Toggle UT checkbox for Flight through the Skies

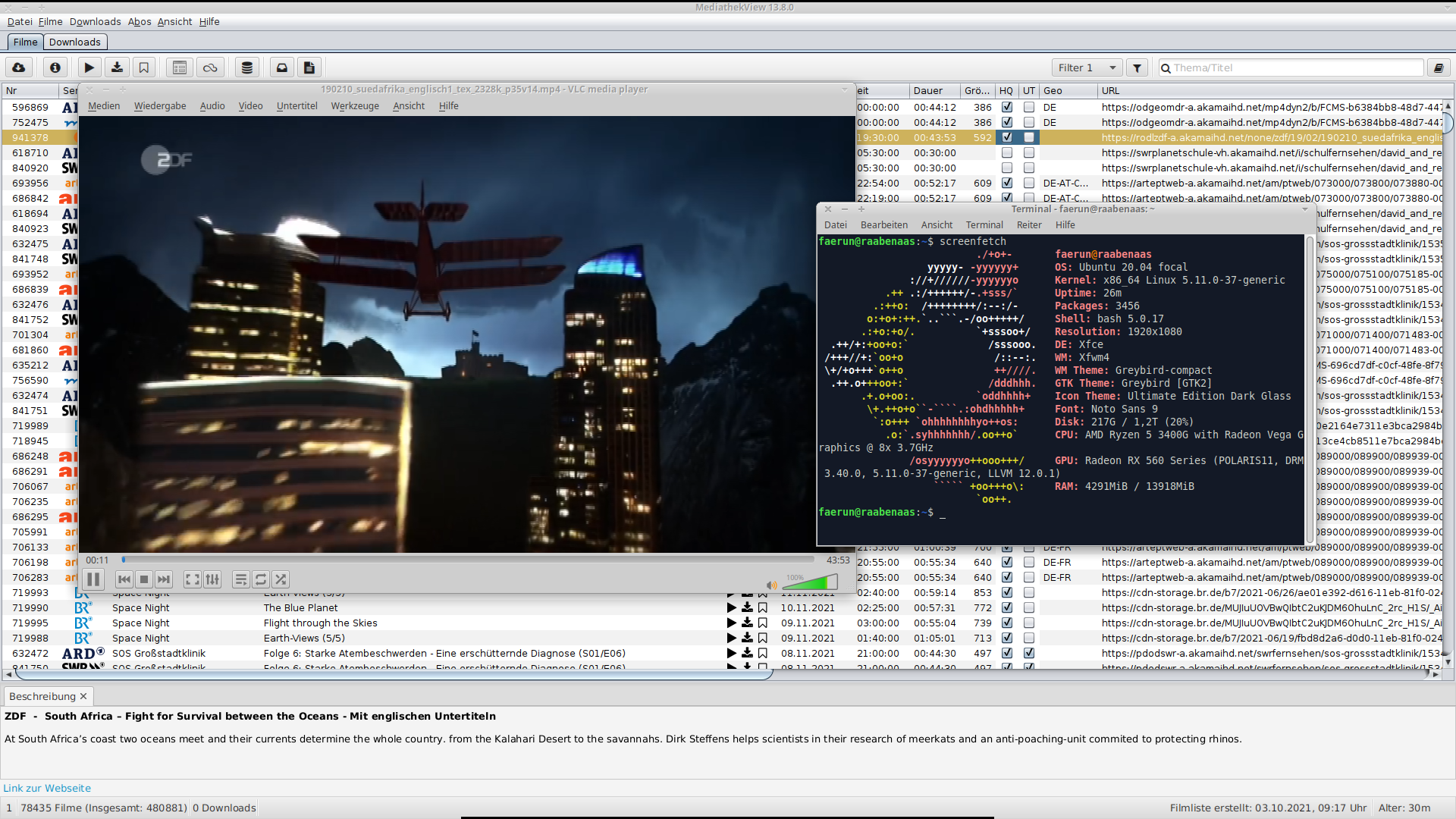(x=1029, y=623)
